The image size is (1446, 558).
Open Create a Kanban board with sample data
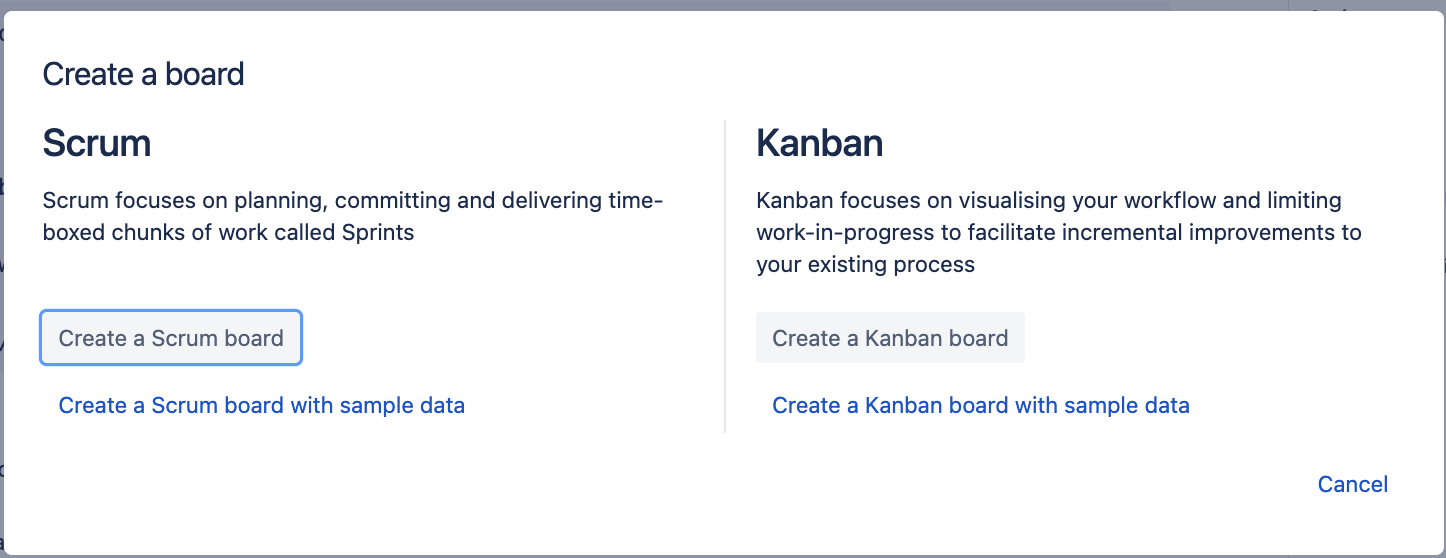pyautogui.click(x=981, y=405)
